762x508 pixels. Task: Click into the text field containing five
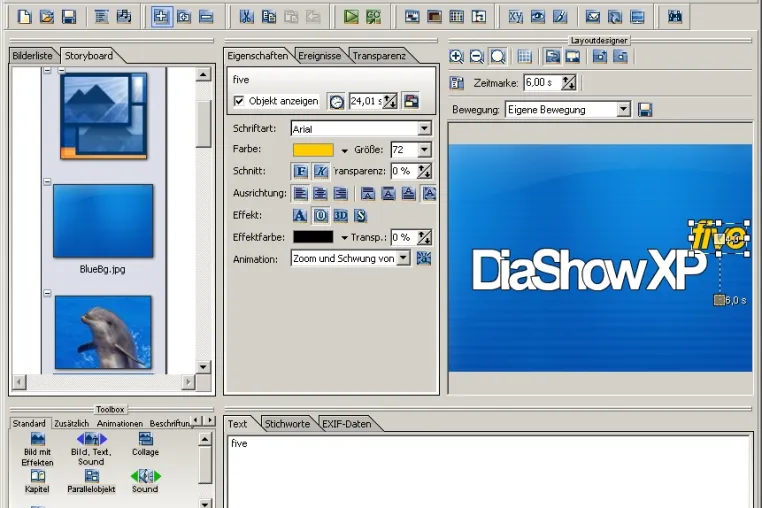tap(489, 471)
